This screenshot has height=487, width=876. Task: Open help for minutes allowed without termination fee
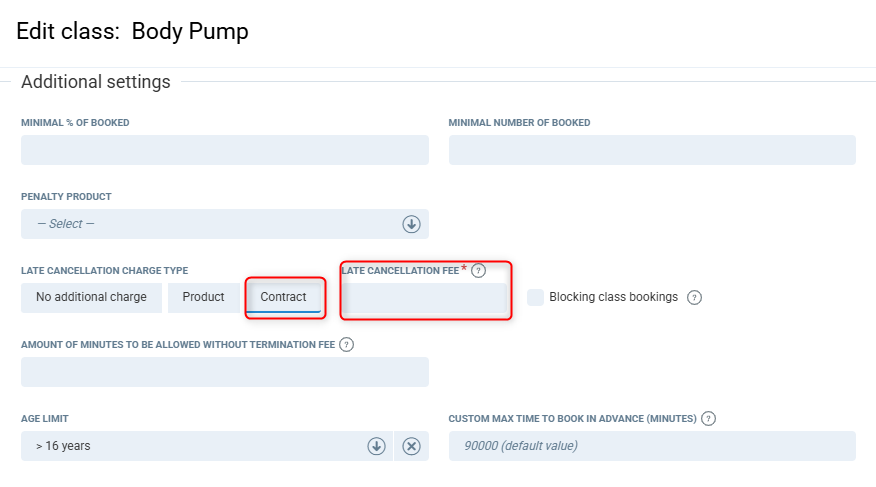(x=347, y=345)
